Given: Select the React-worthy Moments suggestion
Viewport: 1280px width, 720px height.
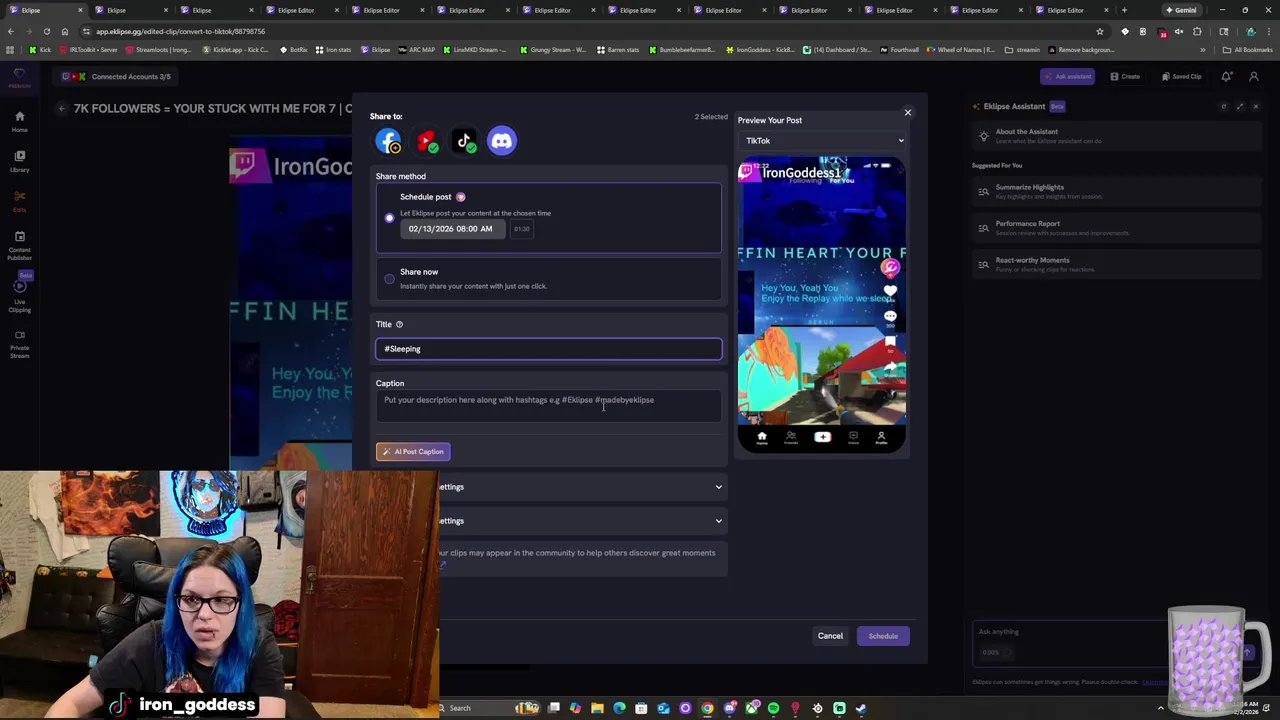Looking at the screenshot, I should [x=1118, y=264].
